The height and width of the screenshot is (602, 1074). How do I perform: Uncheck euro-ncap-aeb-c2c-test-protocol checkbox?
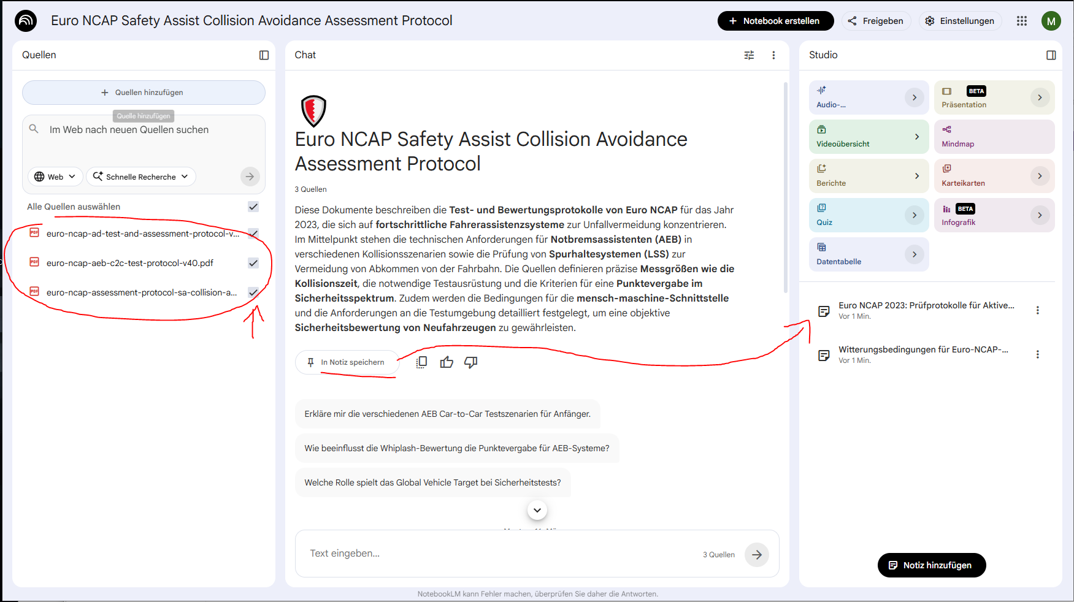coord(253,262)
